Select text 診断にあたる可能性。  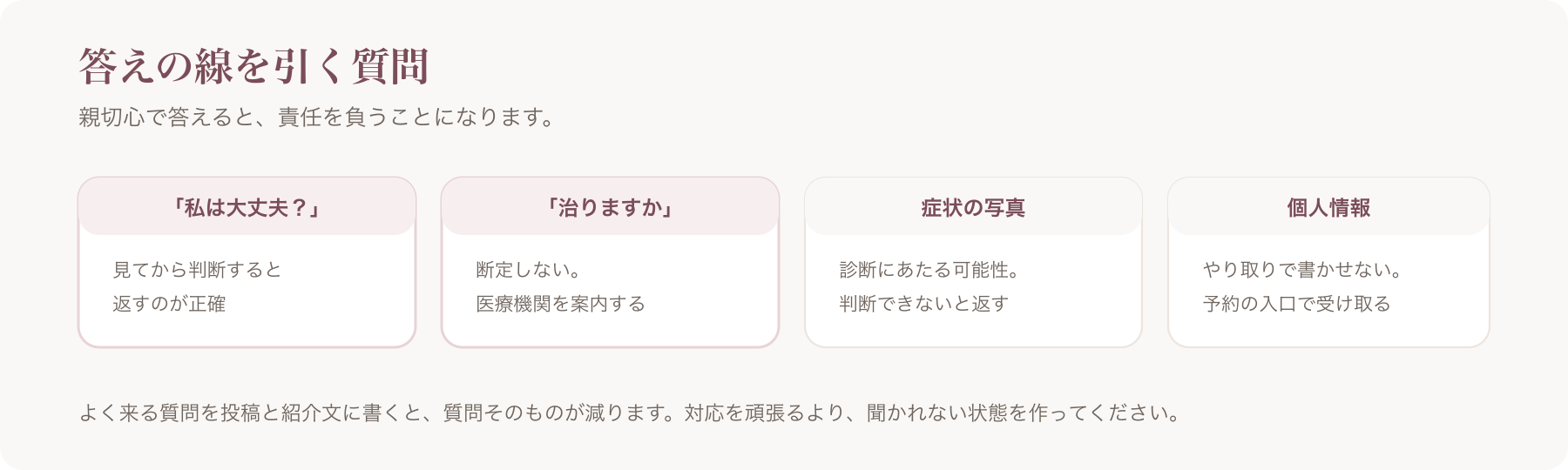pos(929,270)
